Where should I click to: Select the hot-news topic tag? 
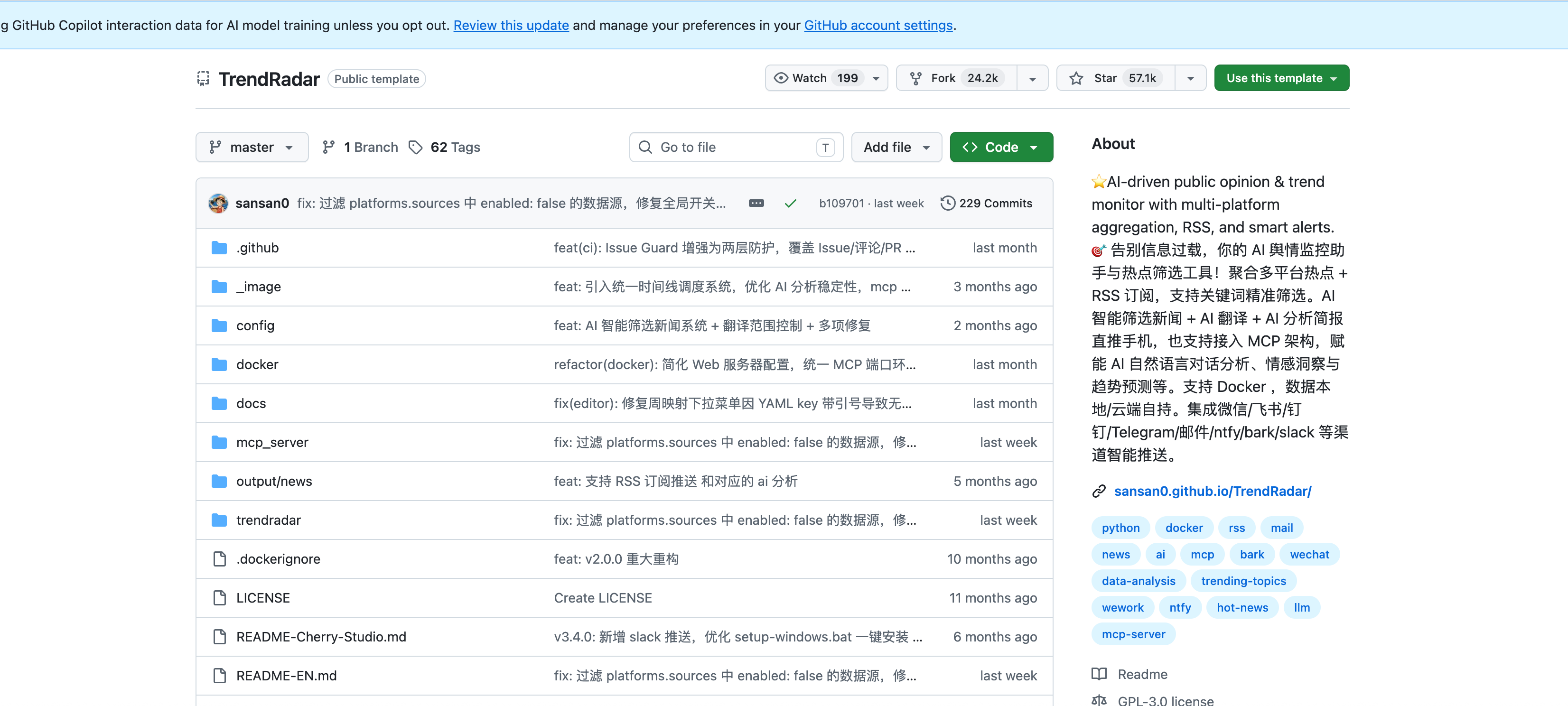(x=1242, y=607)
